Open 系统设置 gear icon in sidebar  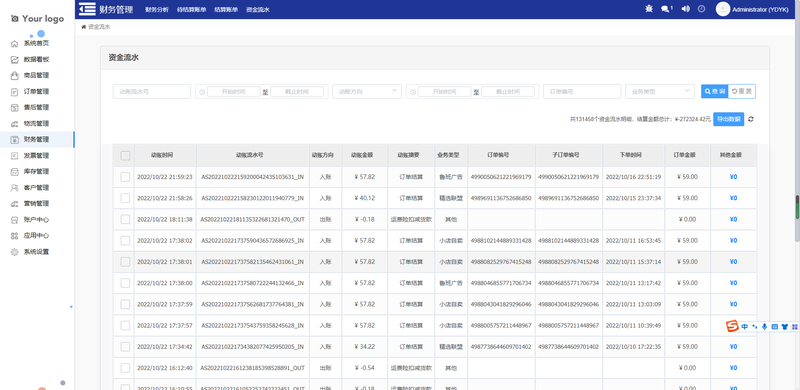pos(14,252)
